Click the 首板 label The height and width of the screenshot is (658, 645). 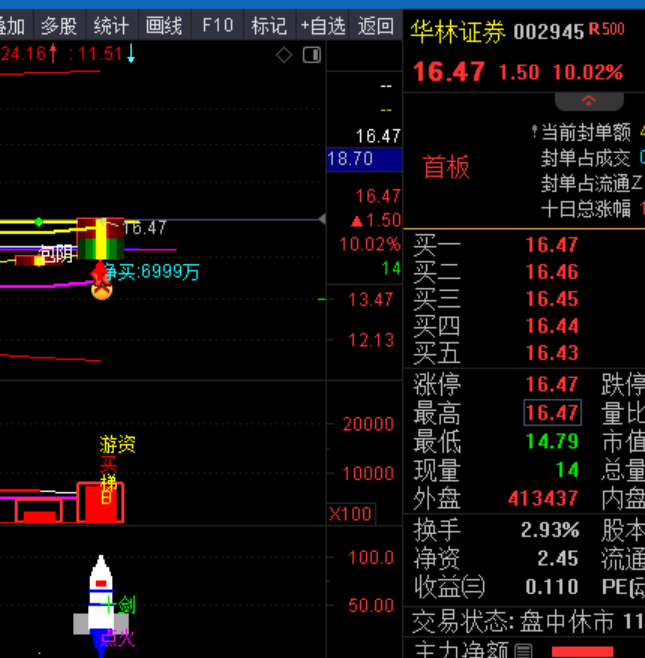(446, 167)
